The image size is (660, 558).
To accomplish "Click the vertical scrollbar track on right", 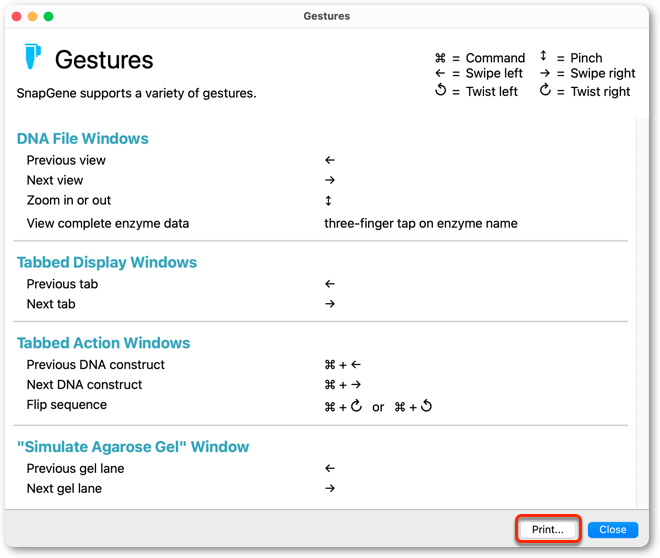I will click(x=642, y=313).
